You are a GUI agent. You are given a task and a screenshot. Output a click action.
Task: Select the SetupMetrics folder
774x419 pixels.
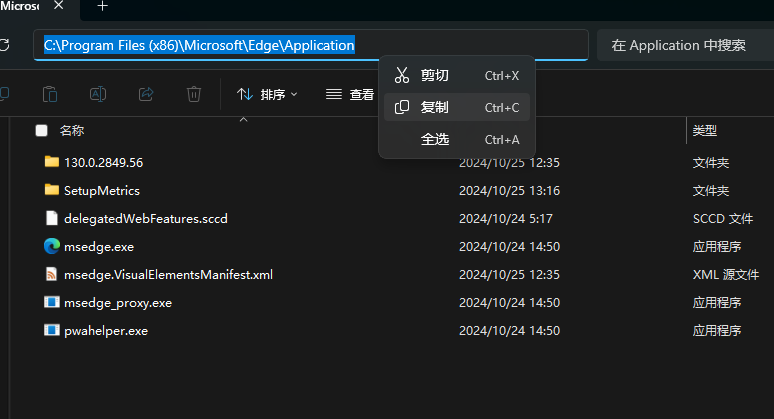[x=101, y=190]
